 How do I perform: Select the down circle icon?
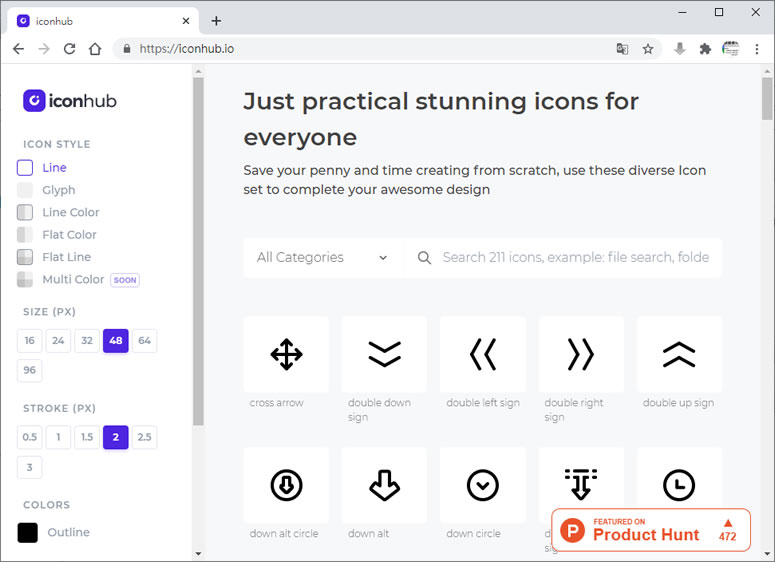coord(483,485)
